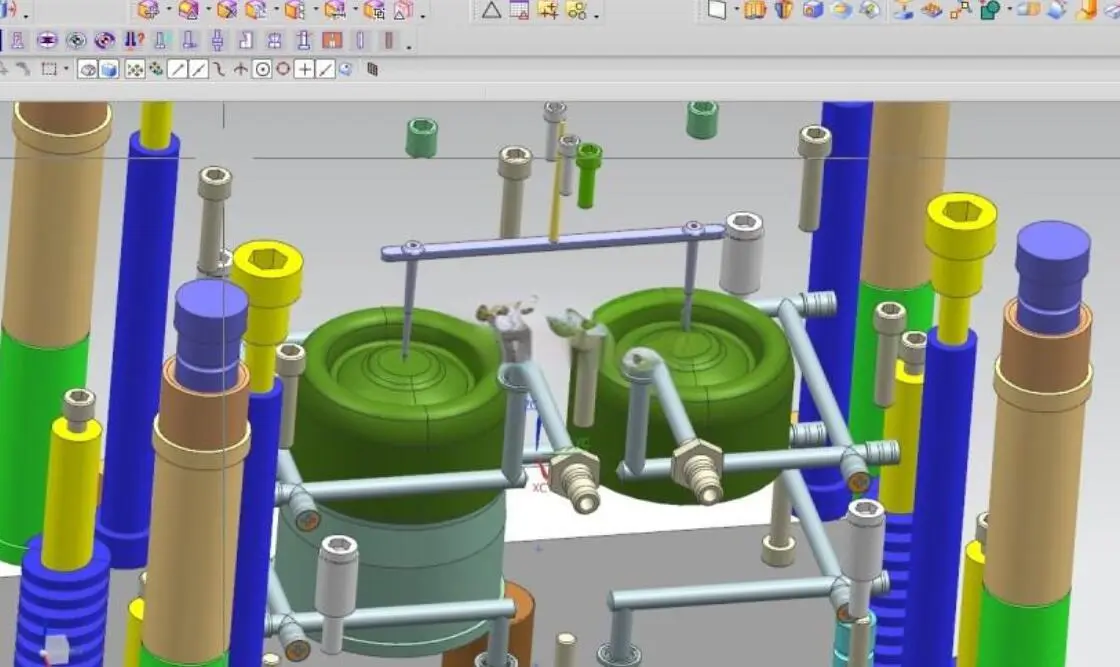Select the Arrow/vector tool icon
Screen dimensions: 1120x667
click(x=241, y=70)
